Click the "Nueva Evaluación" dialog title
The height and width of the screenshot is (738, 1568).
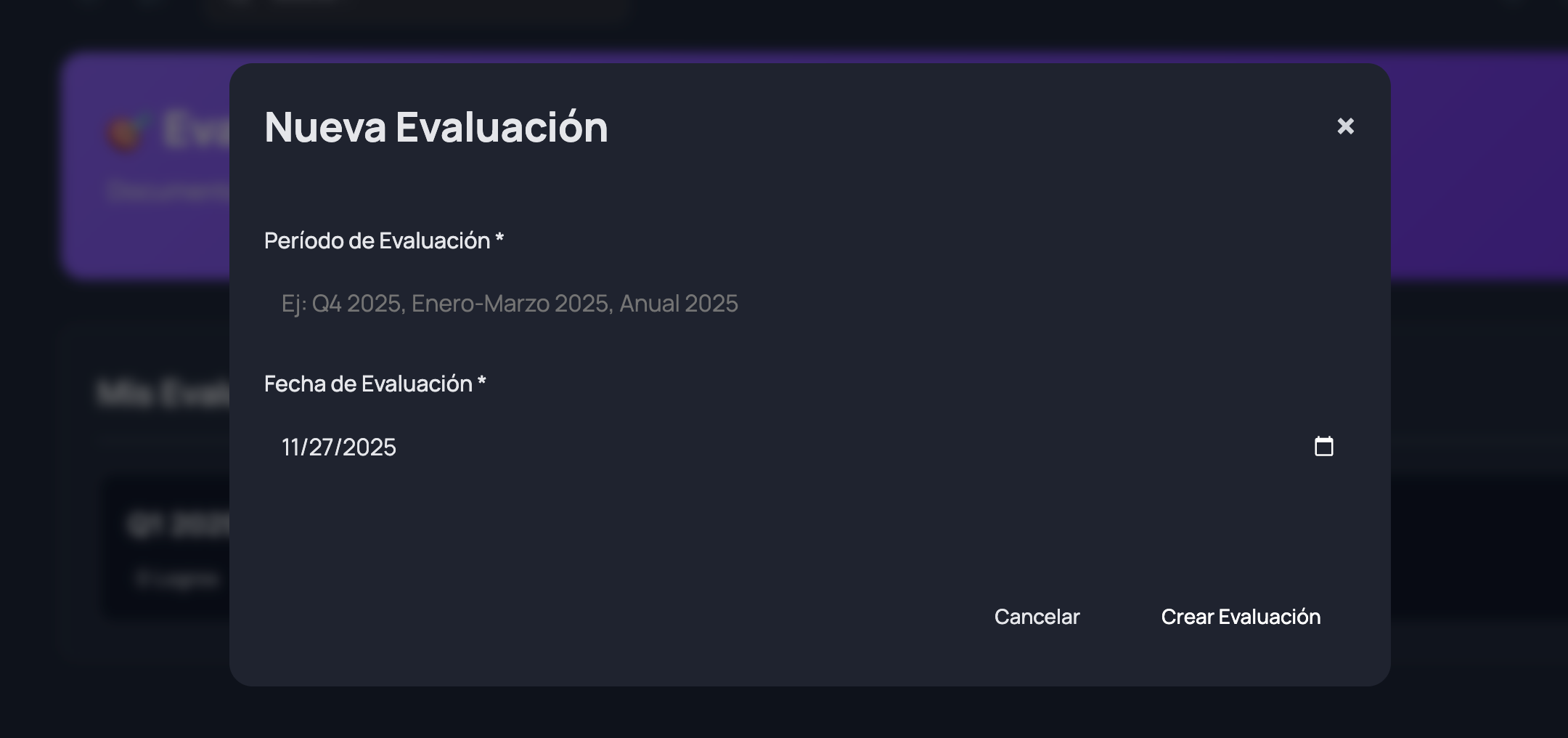tap(436, 127)
